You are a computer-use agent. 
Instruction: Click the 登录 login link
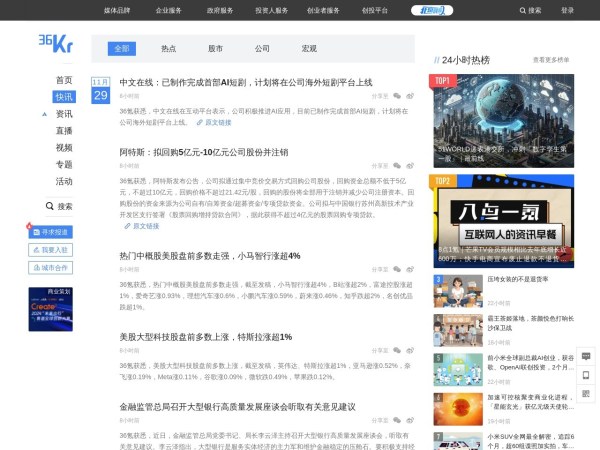567,10
